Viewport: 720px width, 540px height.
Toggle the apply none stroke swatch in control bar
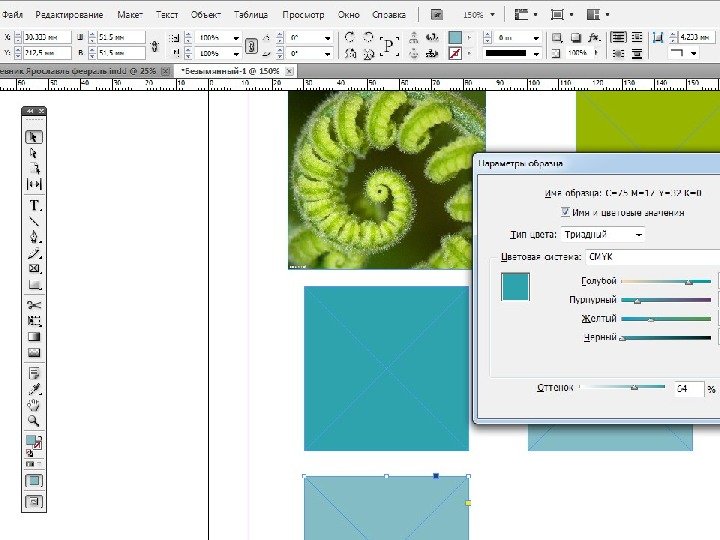click(x=455, y=53)
